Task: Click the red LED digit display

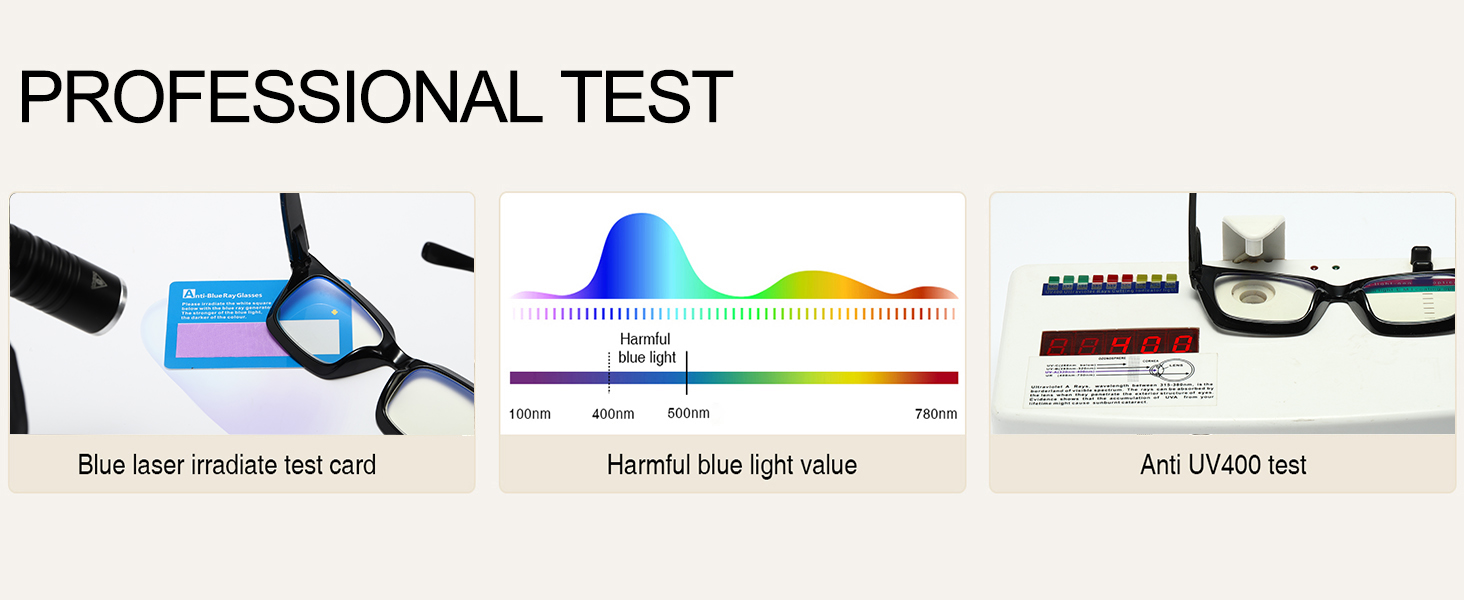Action: [x=1120, y=343]
